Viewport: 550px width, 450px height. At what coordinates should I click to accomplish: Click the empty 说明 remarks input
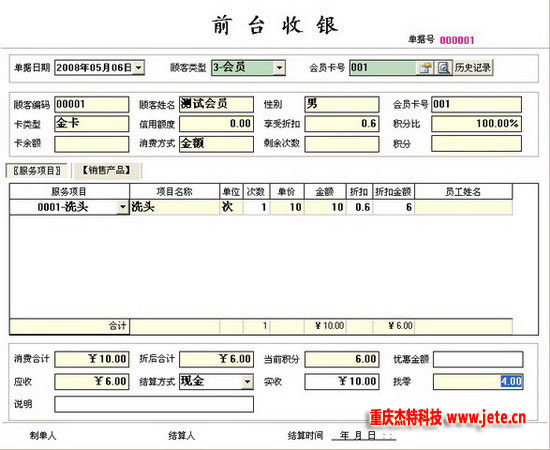click(x=154, y=404)
